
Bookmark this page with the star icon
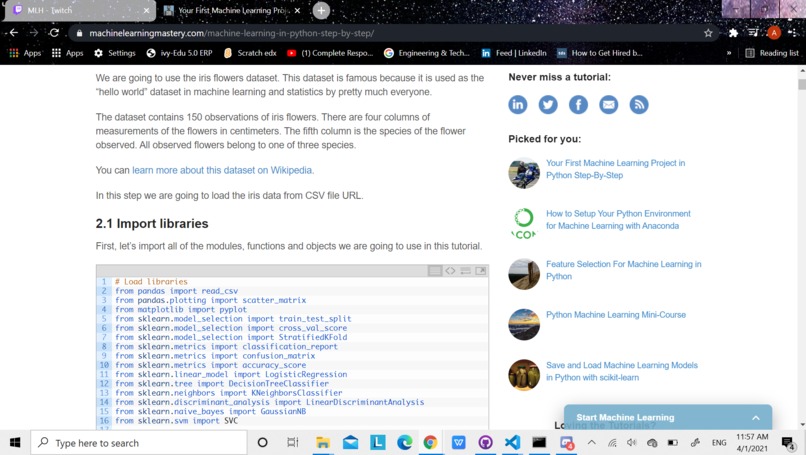coord(708,33)
